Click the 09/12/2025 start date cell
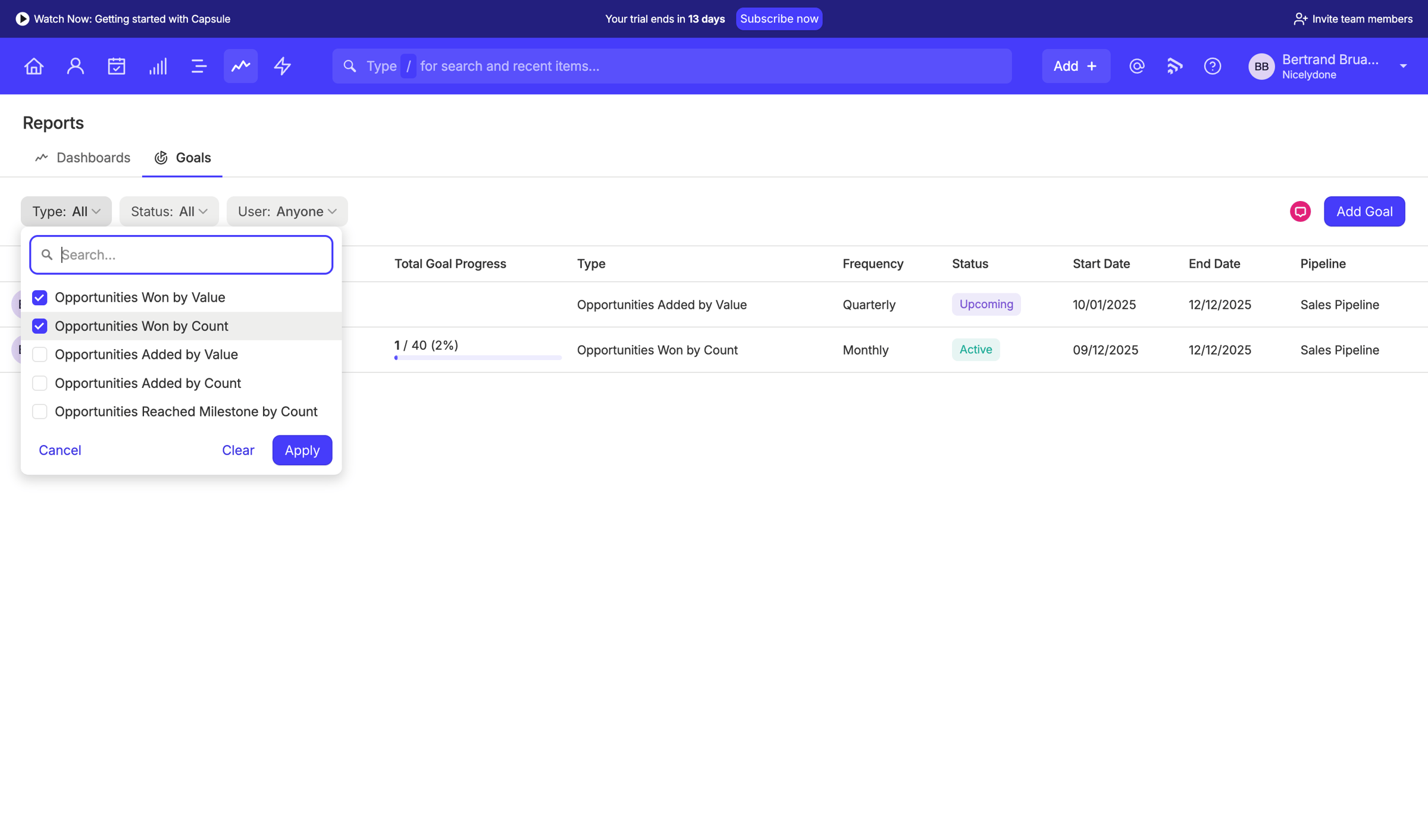 [1106, 350]
